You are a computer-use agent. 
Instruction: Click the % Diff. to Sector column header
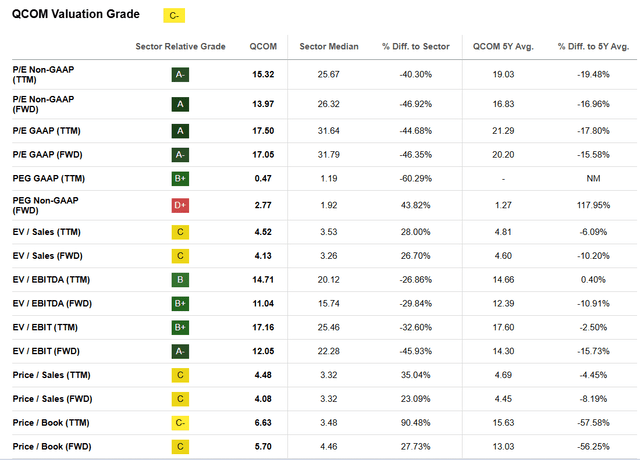pyautogui.click(x=415, y=46)
